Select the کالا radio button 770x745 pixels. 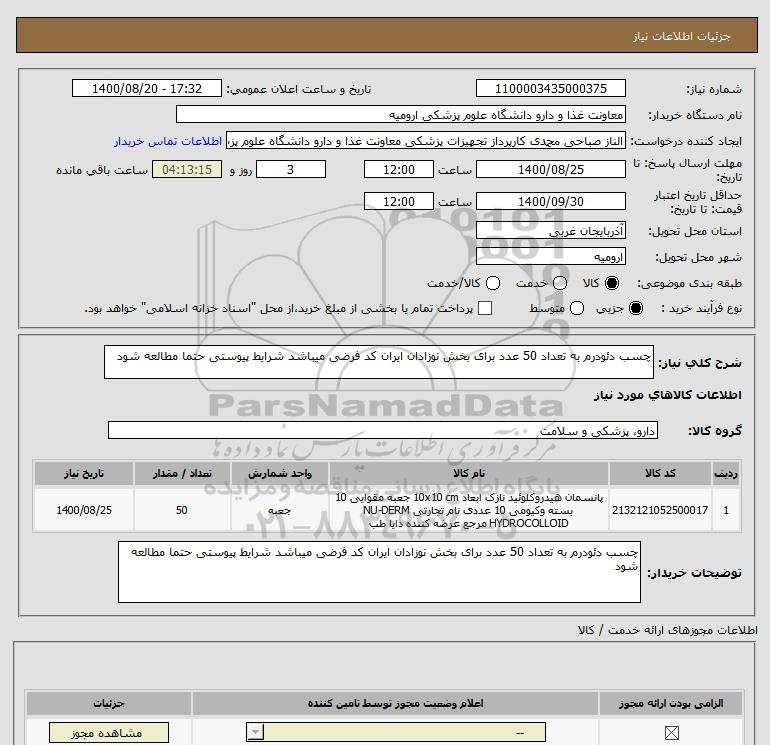pyautogui.click(x=612, y=283)
